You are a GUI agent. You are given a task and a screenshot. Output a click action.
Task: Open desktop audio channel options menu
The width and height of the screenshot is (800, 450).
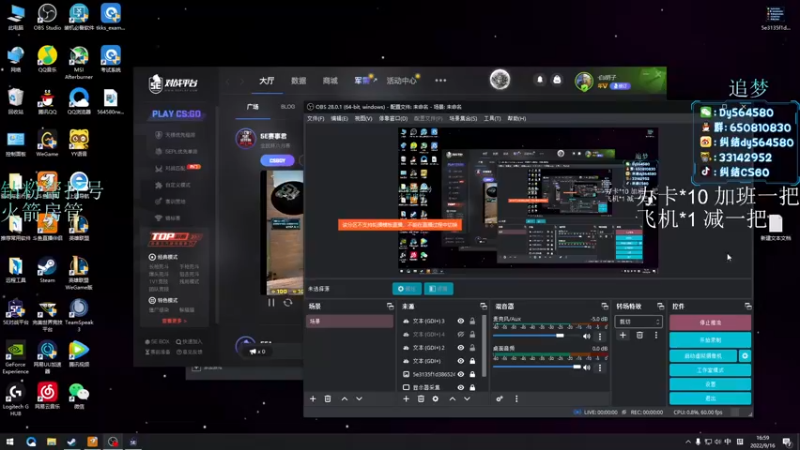(x=600, y=367)
